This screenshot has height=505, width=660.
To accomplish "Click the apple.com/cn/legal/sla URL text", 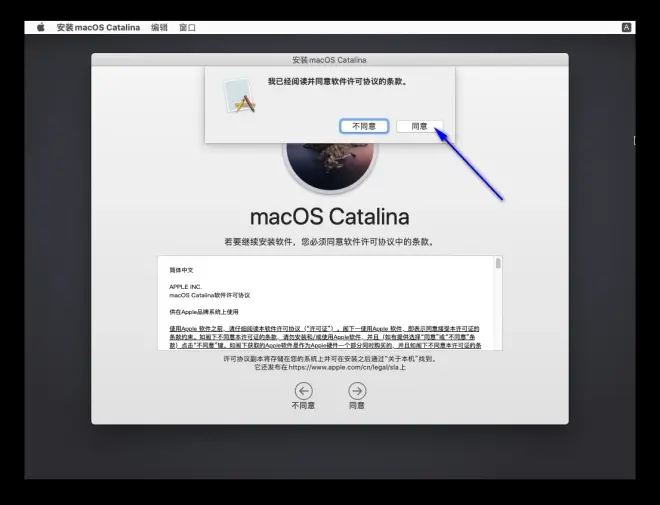I will 343,367.
